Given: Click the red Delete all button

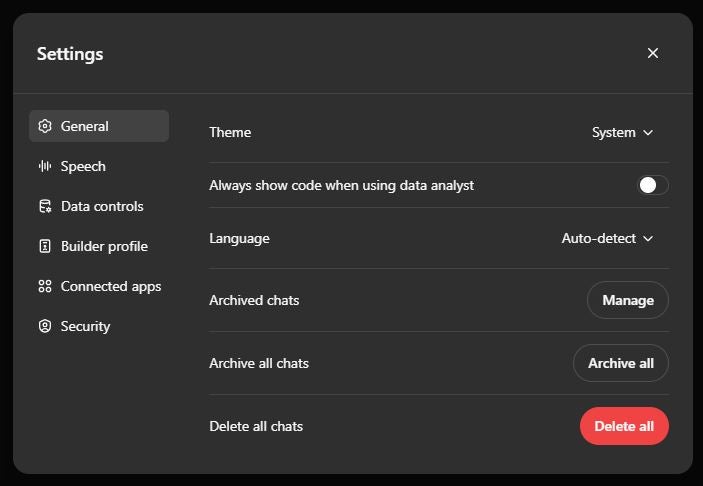Looking at the screenshot, I should coord(624,426).
